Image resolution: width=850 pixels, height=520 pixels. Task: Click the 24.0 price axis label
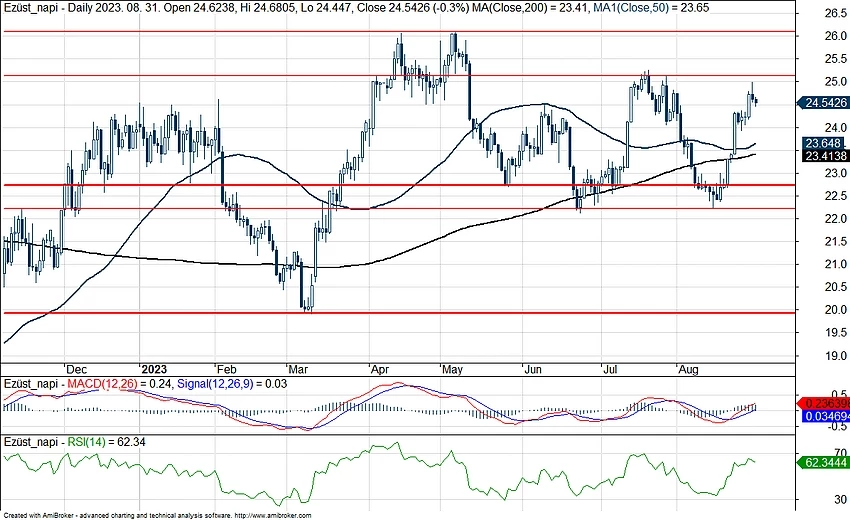(835, 127)
